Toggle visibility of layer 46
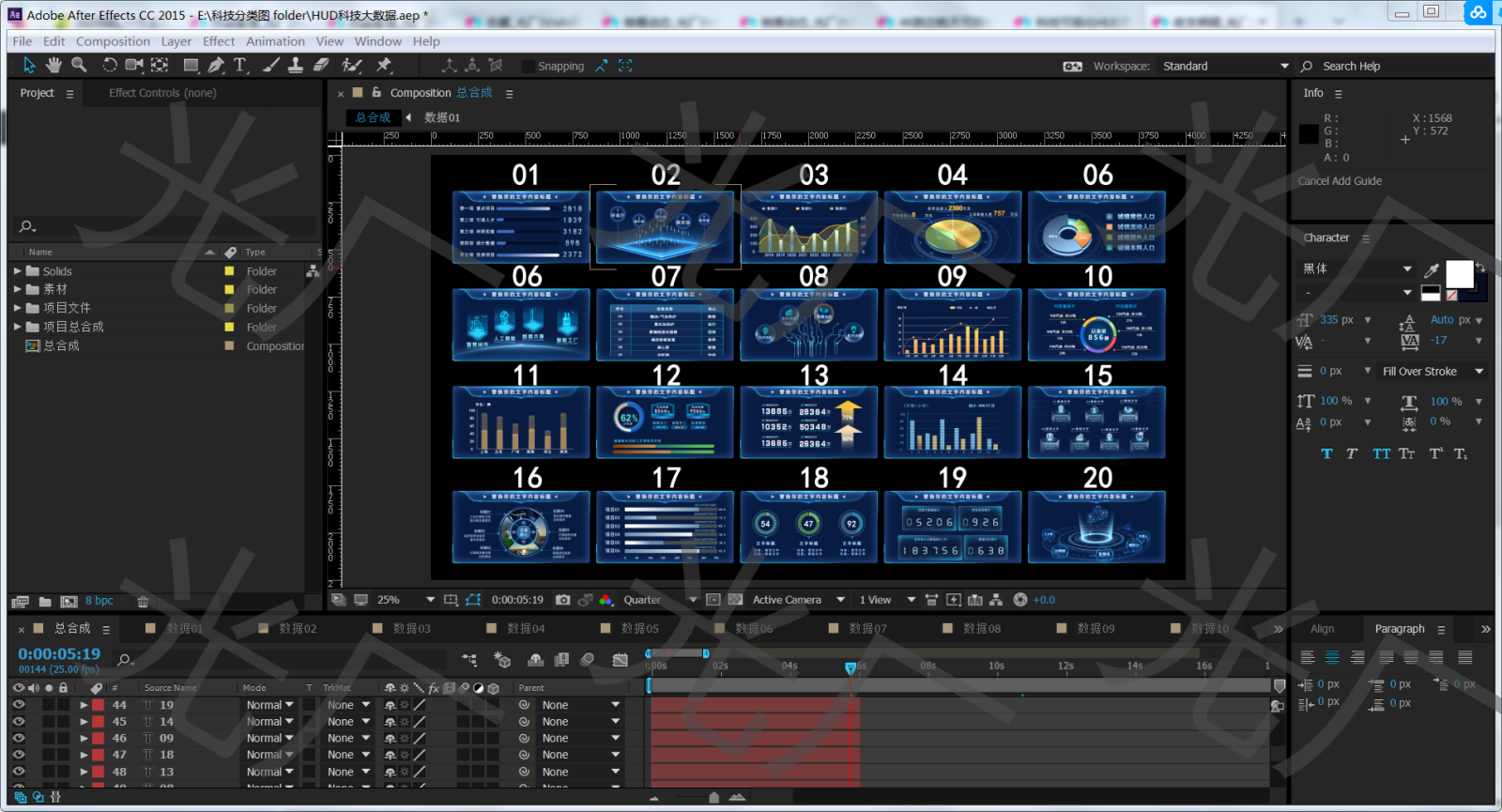The width and height of the screenshot is (1502, 812). coord(18,739)
